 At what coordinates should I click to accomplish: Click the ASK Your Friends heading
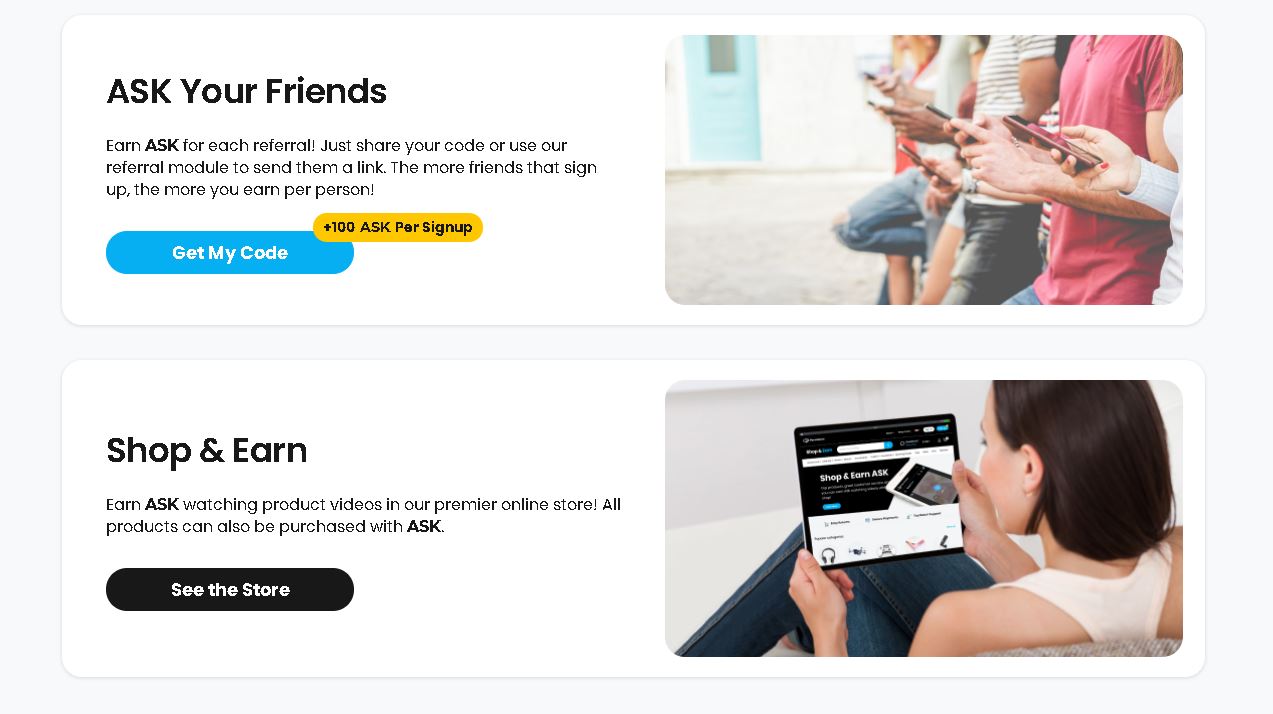click(246, 91)
